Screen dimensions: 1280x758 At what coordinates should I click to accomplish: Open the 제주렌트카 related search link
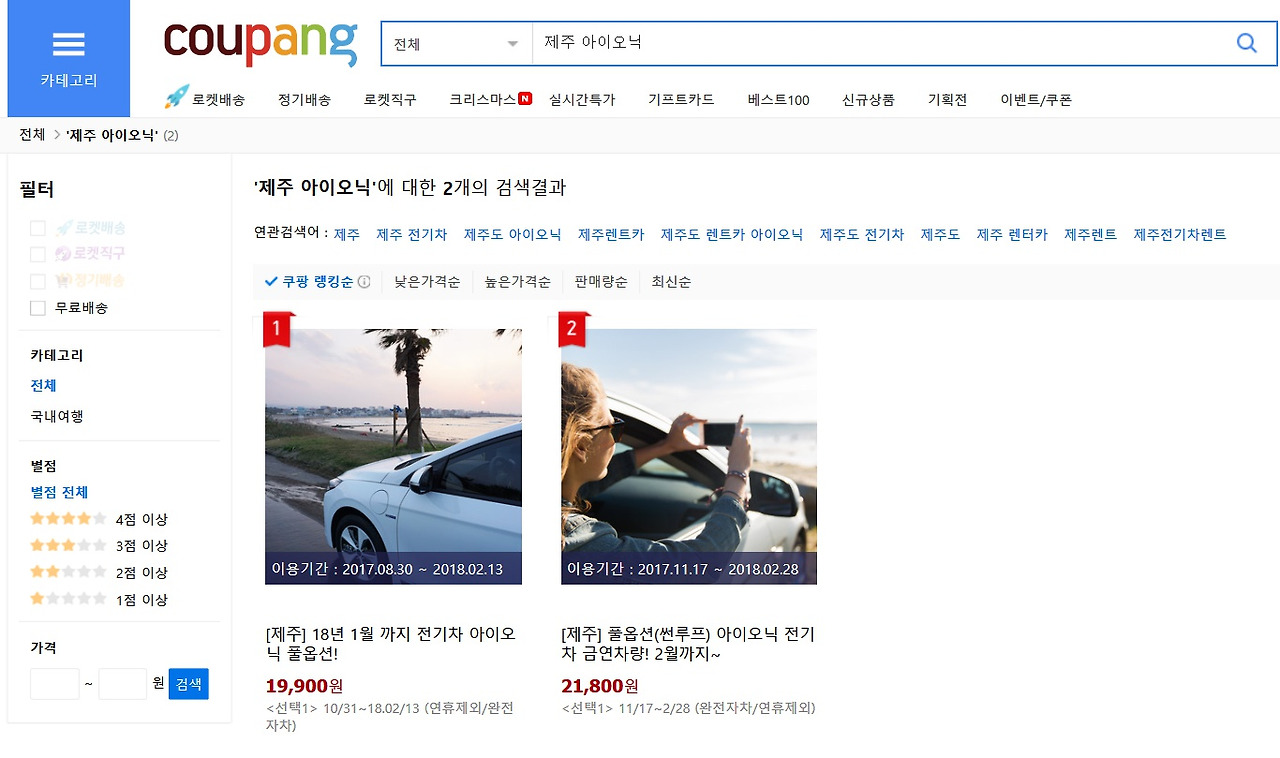click(611, 234)
